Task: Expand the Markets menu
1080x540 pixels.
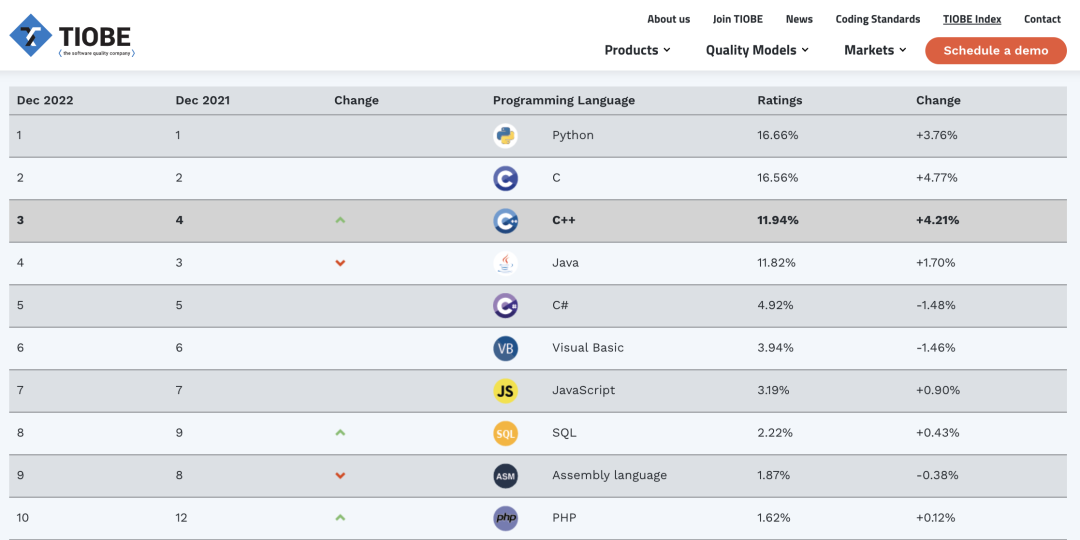Action: tap(875, 50)
